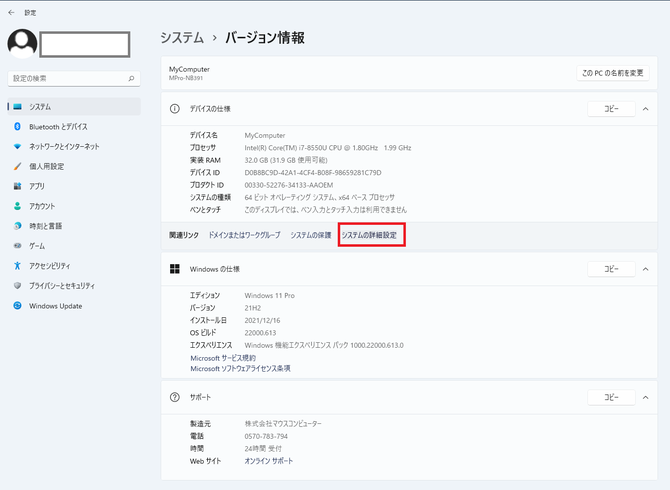Click the アクセシビリティ figure icon

(18, 266)
